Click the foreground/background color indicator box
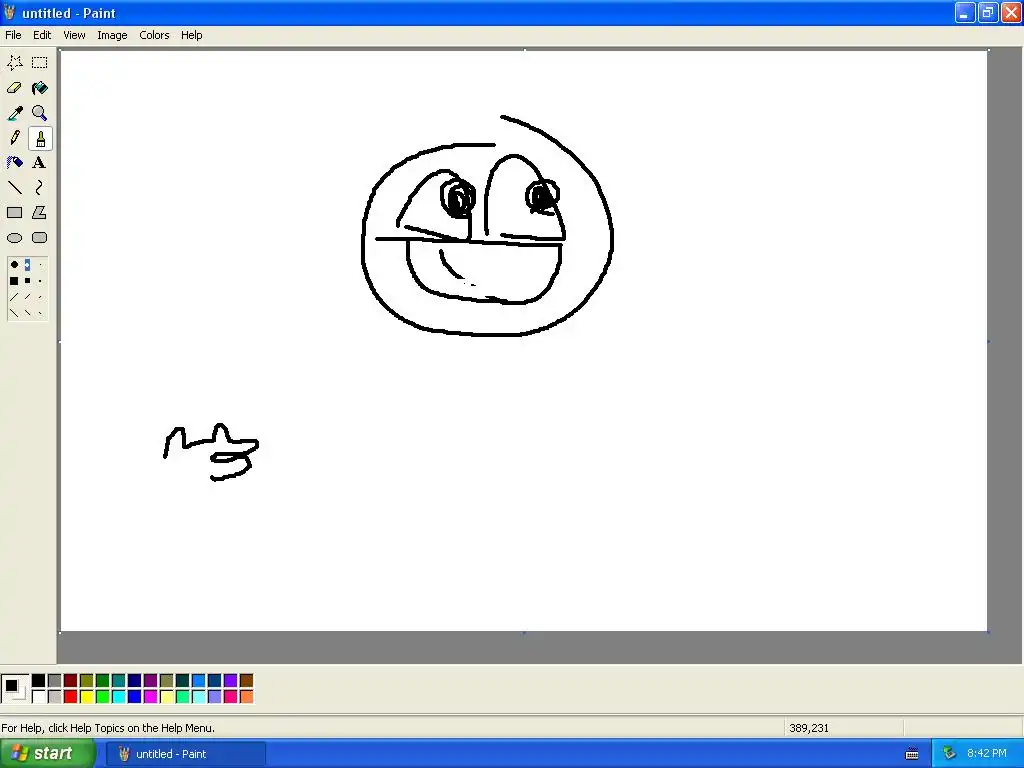The image size is (1024, 768). click(15, 689)
